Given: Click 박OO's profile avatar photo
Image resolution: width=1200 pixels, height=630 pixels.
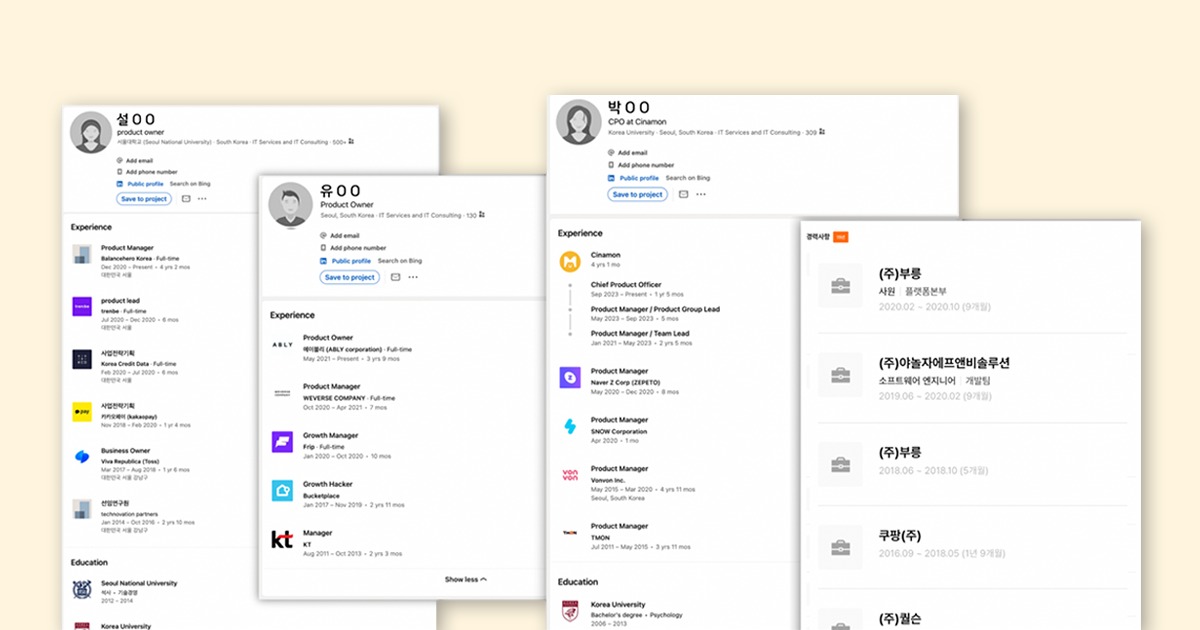Looking at the screenshot, I should [578, 121].
